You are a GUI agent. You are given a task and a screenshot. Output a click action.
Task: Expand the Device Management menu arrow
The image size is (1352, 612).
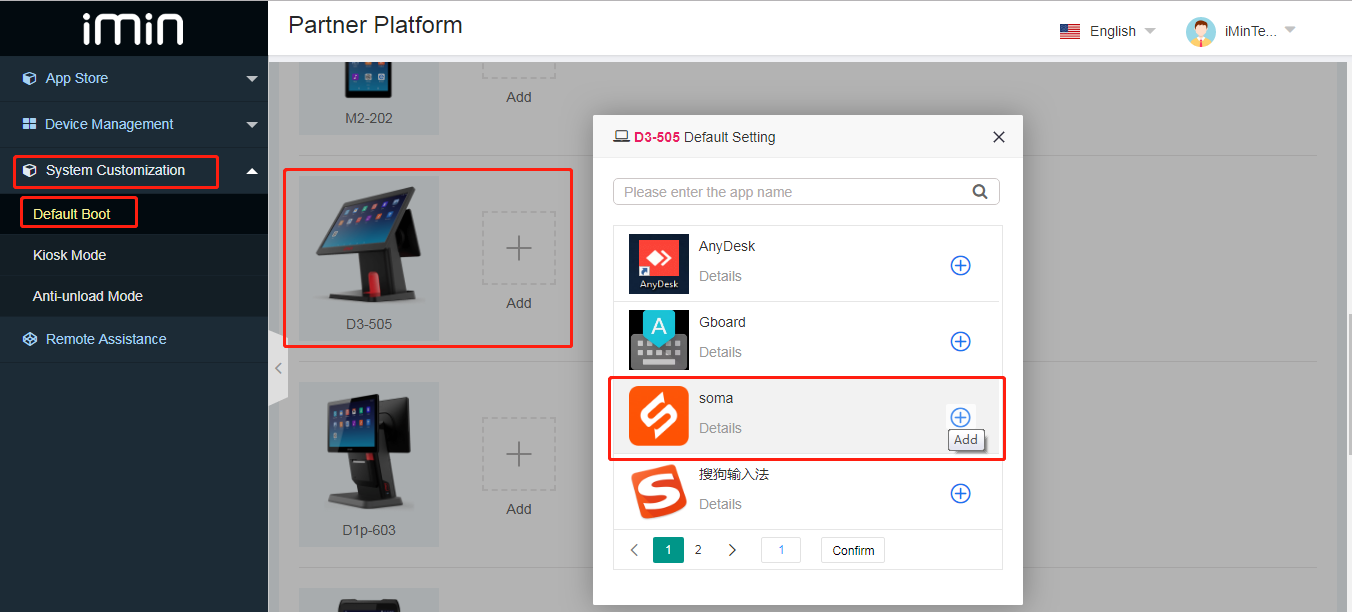coord(252,125)
